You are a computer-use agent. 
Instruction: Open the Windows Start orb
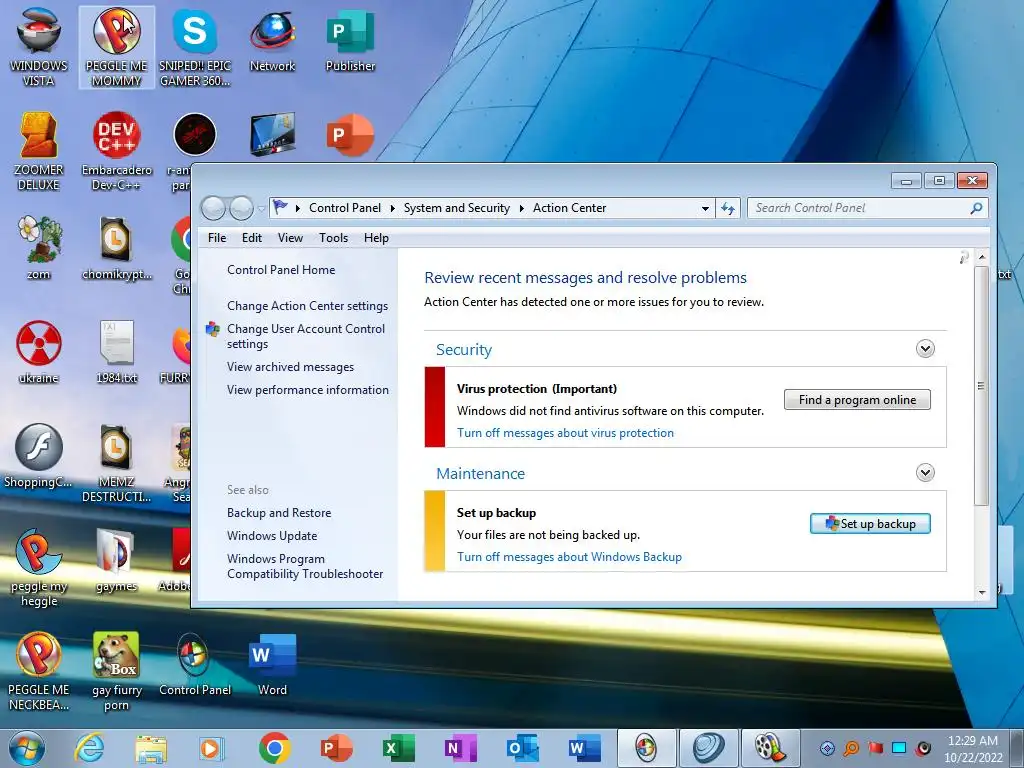[x=27, y=748]
